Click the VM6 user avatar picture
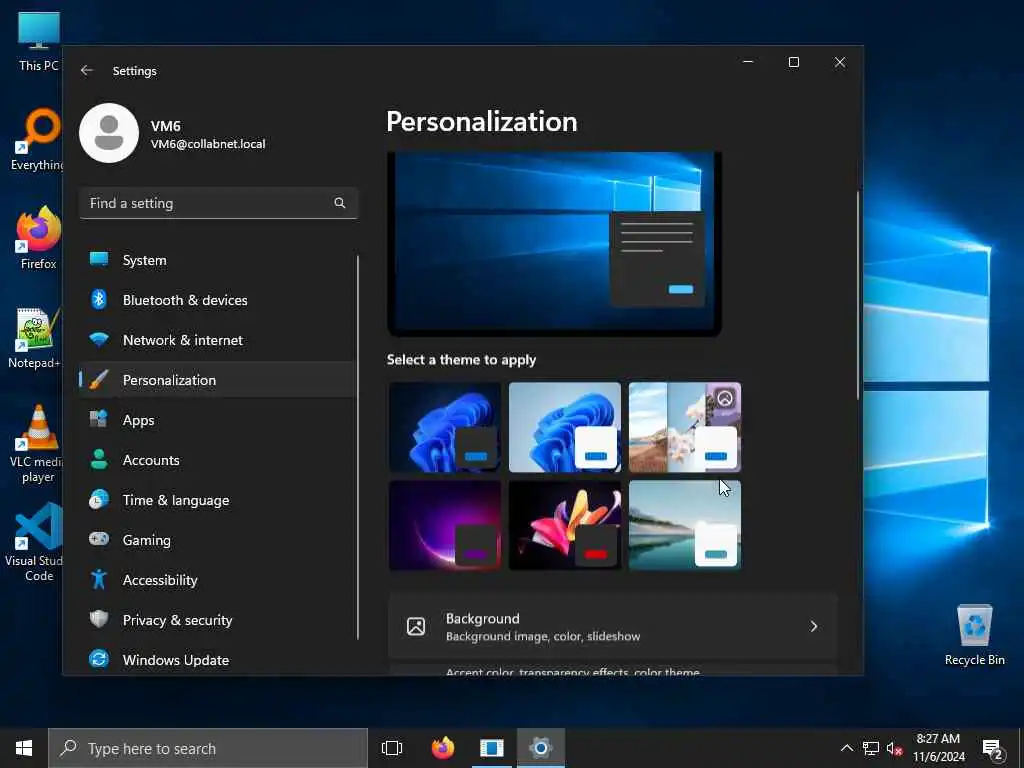The height and width of the screenshot is (768, 1024). (109, 133)
